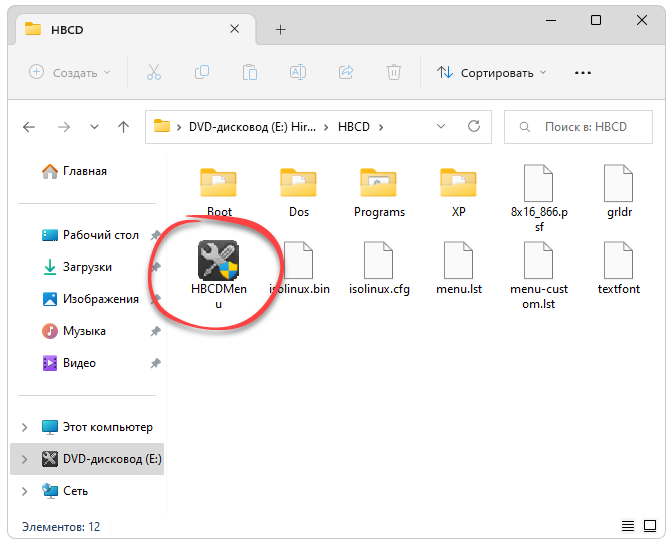670x544 pixels.
Task: Open the Сортировать dropdown
Action: tap(491, 73)
